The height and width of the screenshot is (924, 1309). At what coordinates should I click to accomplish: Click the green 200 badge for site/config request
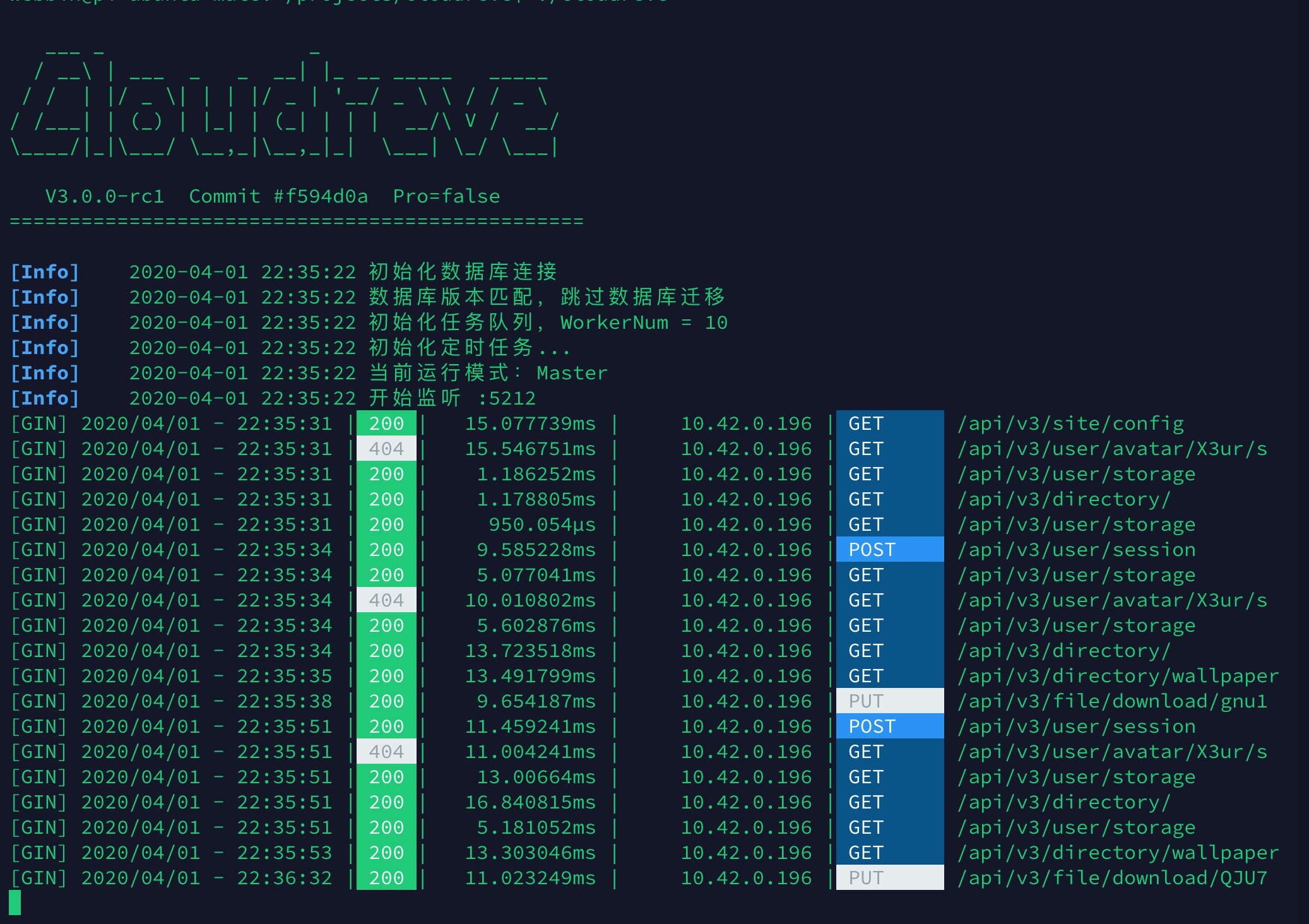[386, 423]
